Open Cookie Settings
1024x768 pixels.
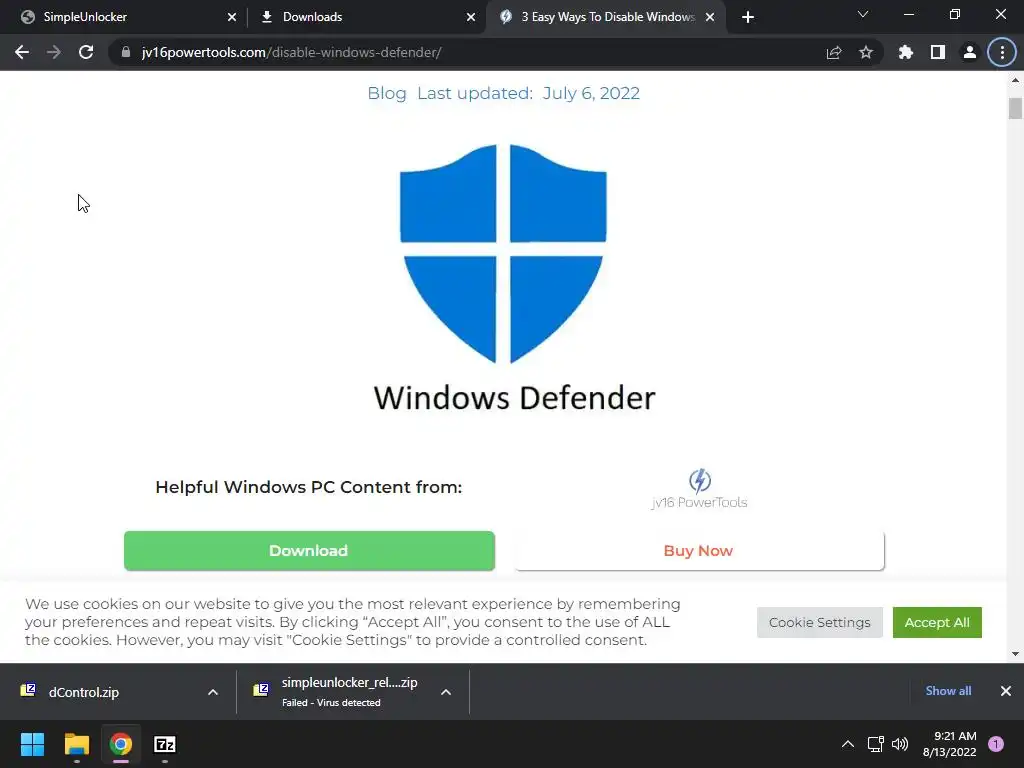(820, 622)
